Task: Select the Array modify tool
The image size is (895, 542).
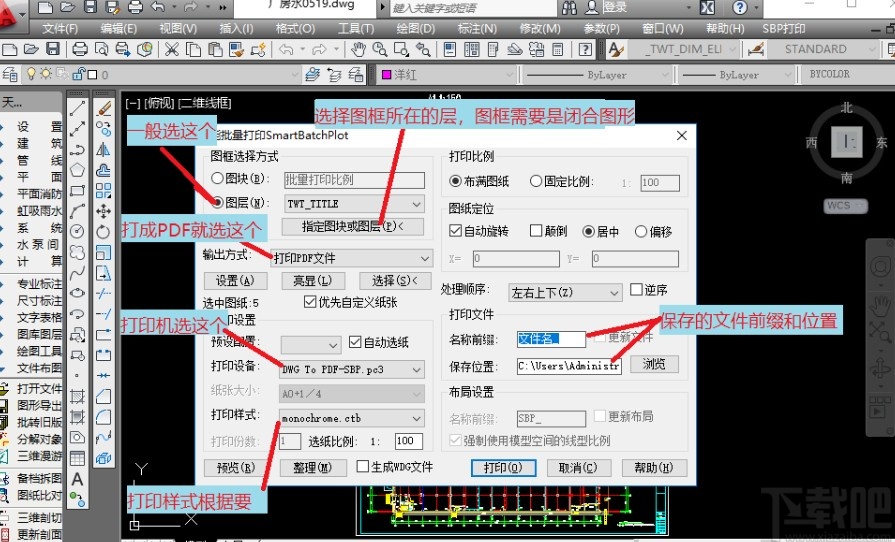Action: pyautogui.click(x=104, y=191)
